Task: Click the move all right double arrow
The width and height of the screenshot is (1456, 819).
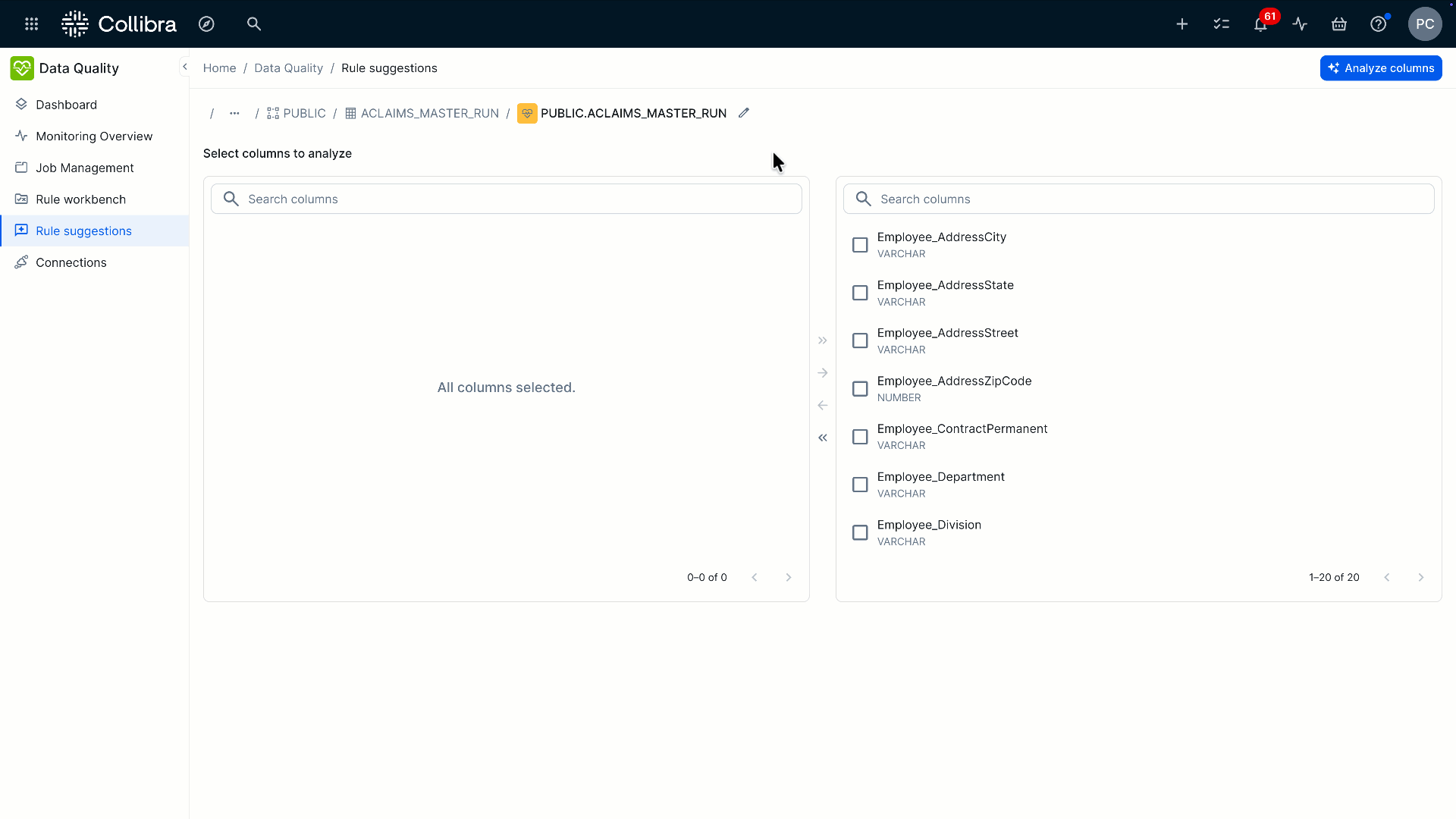Action: (823, 340)
